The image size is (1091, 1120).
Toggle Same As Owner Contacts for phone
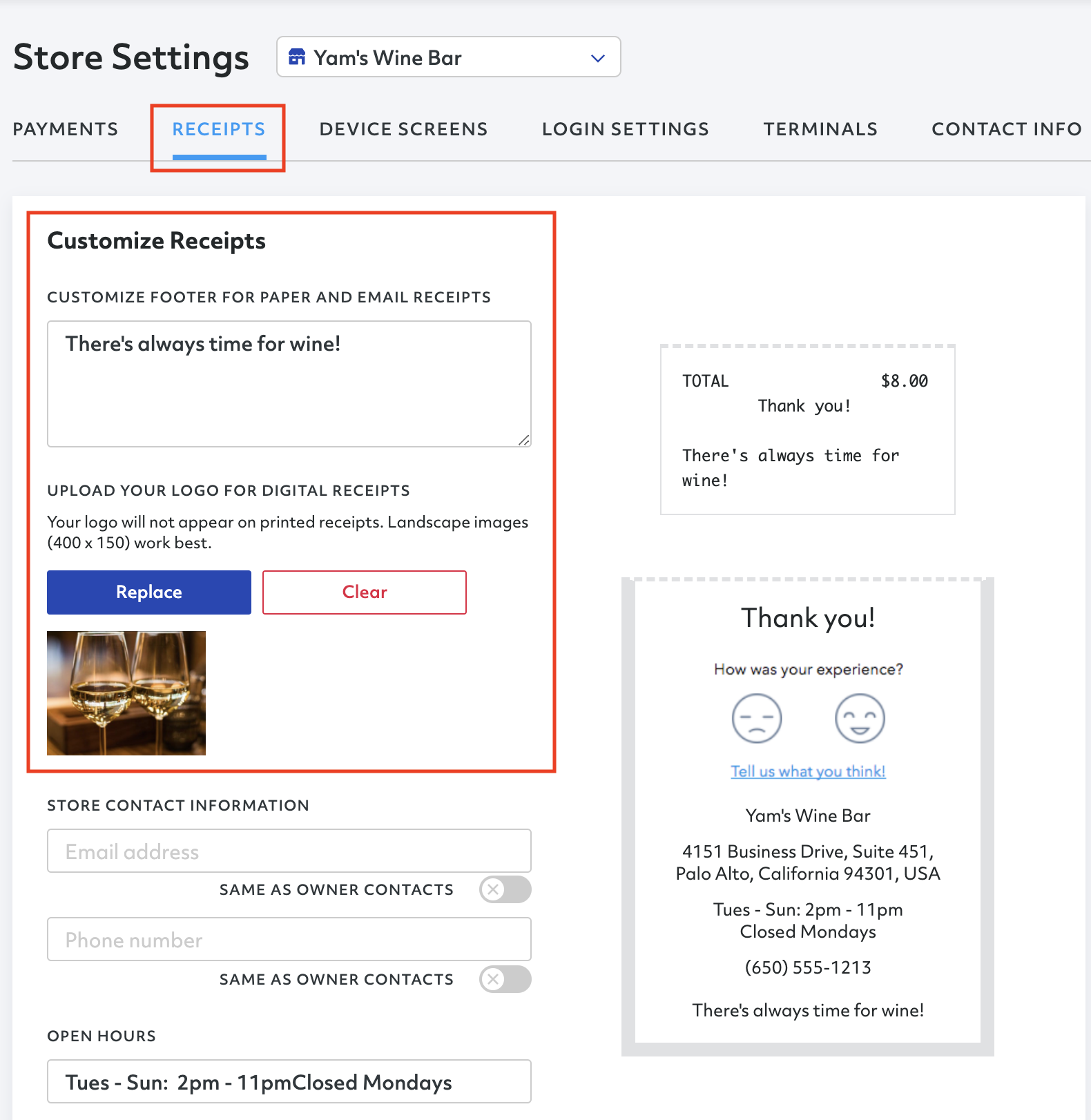[505, 979]
